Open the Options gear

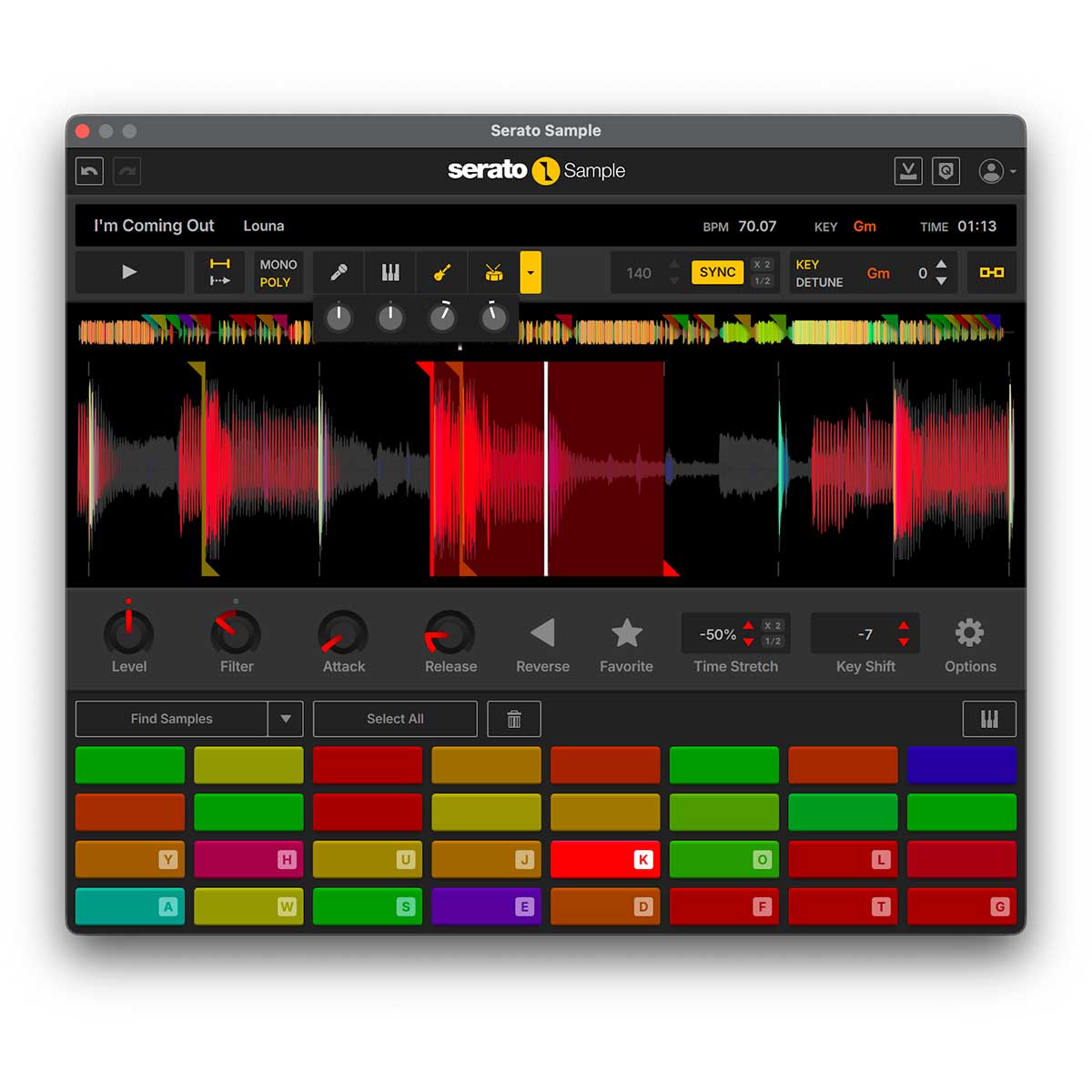pos(969,632)
